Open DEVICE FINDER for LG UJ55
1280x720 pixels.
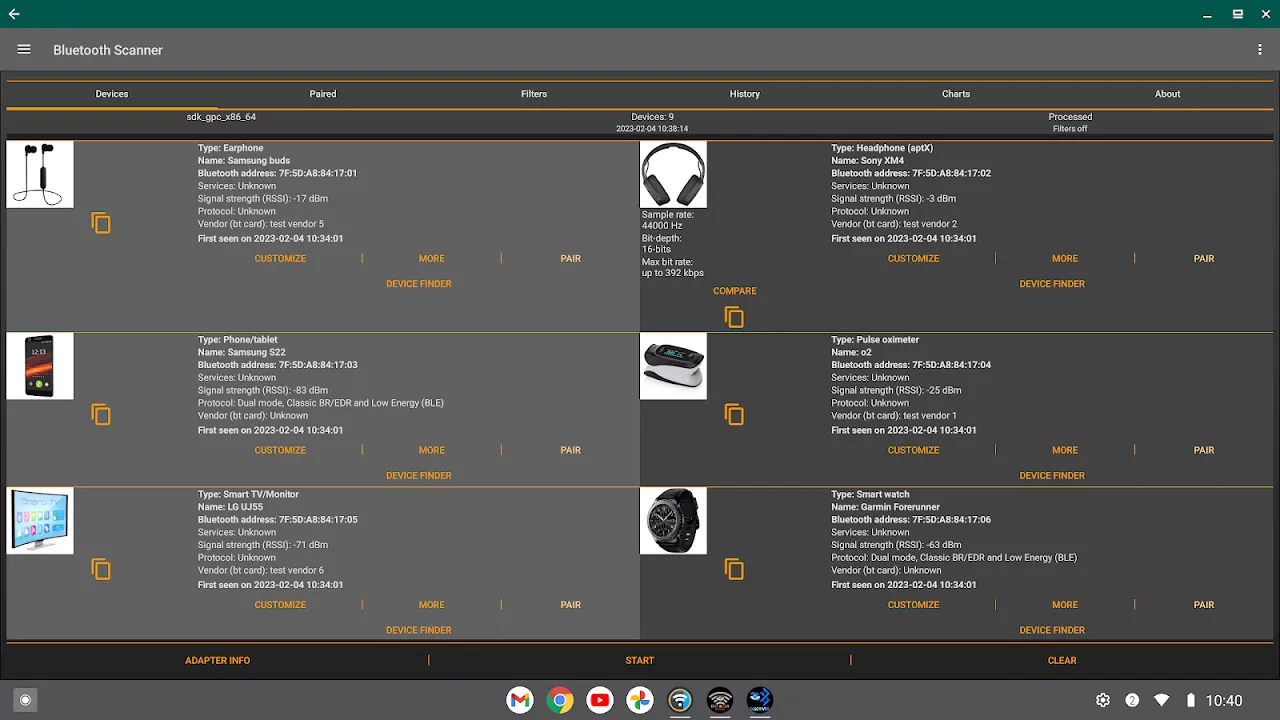[x=419, y=630]
